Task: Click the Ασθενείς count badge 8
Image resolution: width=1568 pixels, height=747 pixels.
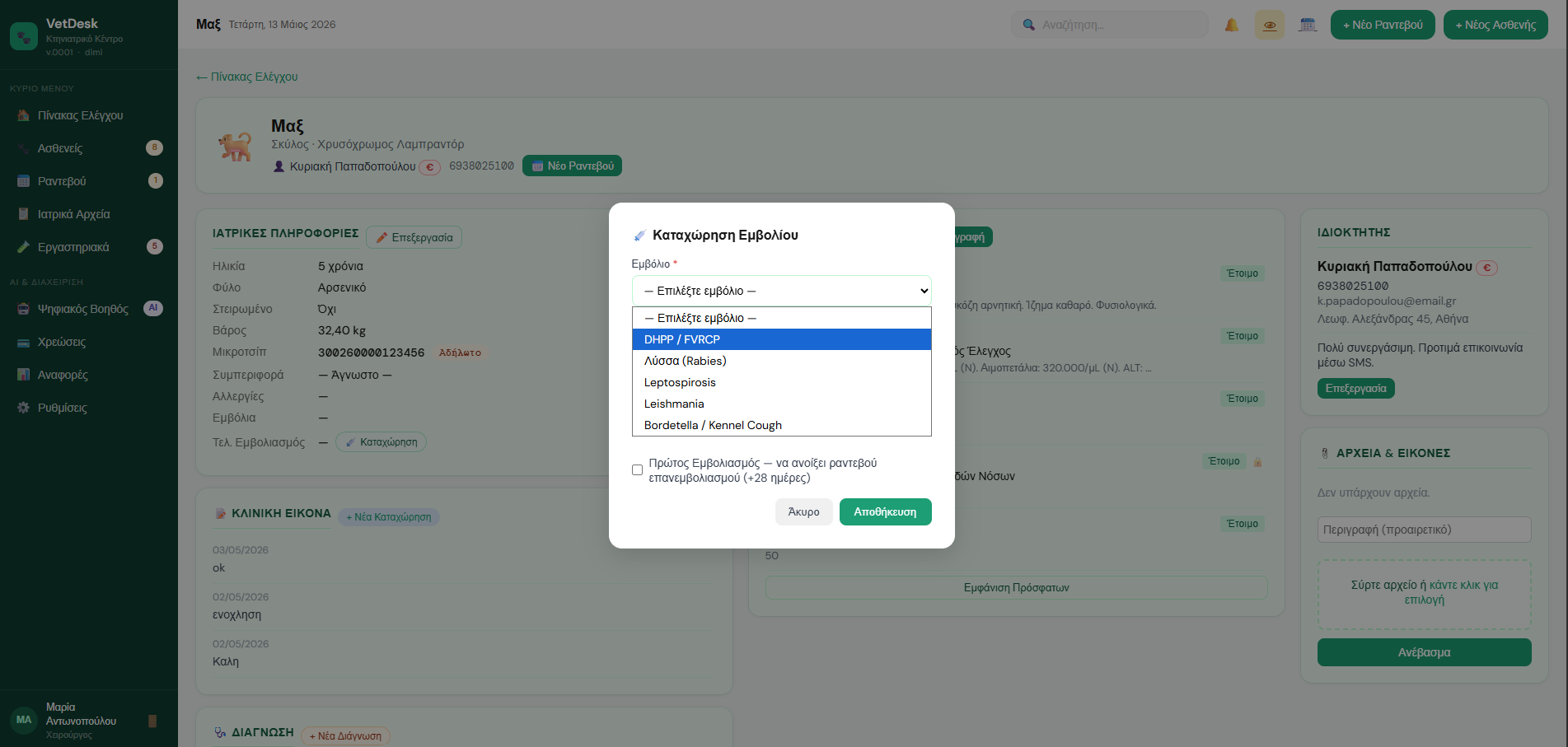Action: click(x=154, y=147)
